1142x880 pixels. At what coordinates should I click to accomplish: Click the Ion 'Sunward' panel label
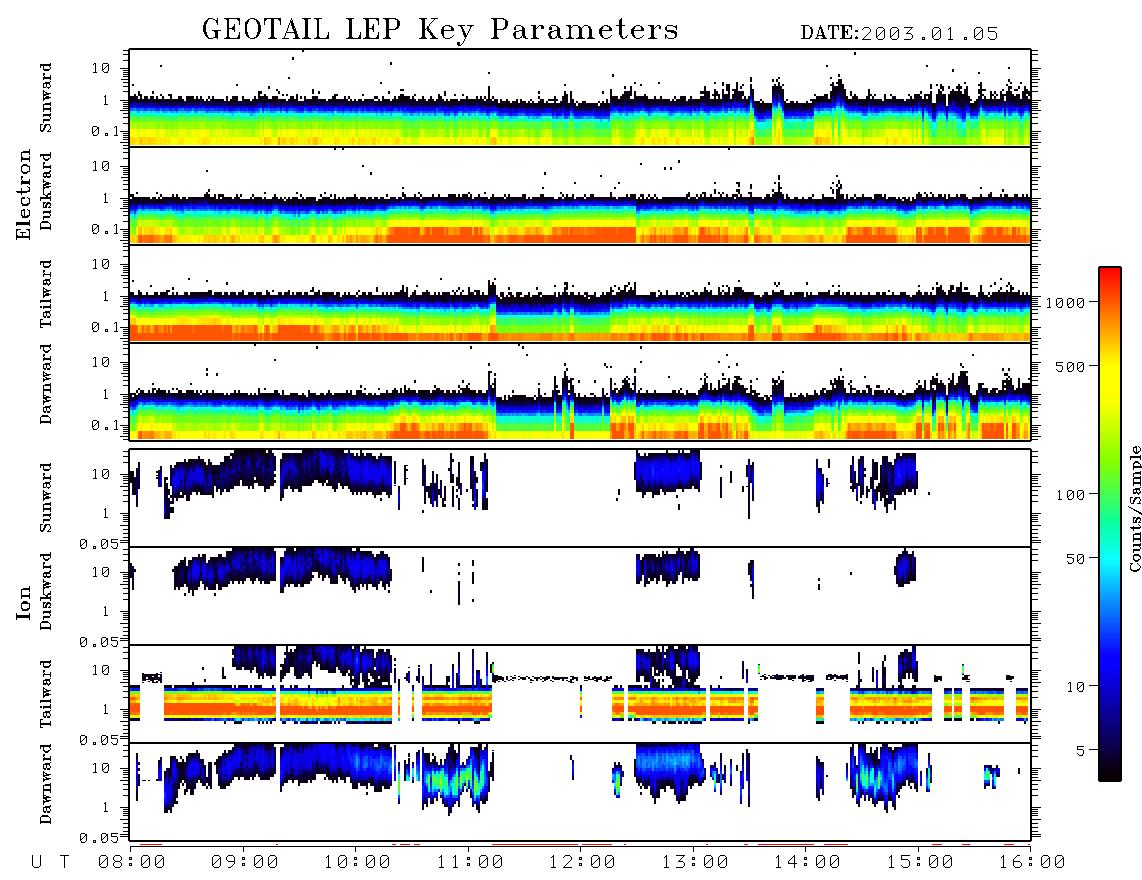click(x=46, y=498)
